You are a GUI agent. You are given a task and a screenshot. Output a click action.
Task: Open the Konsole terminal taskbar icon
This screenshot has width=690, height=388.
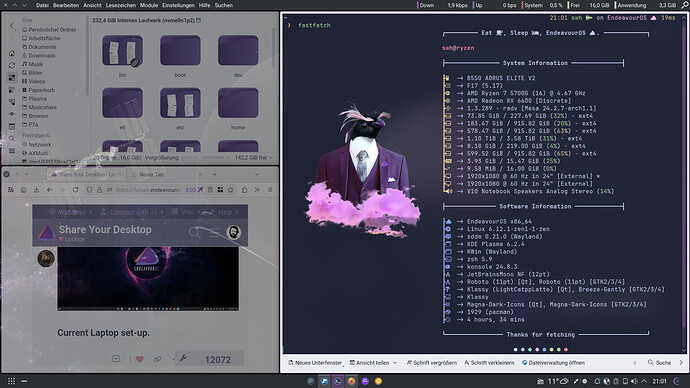click(338, 381)
